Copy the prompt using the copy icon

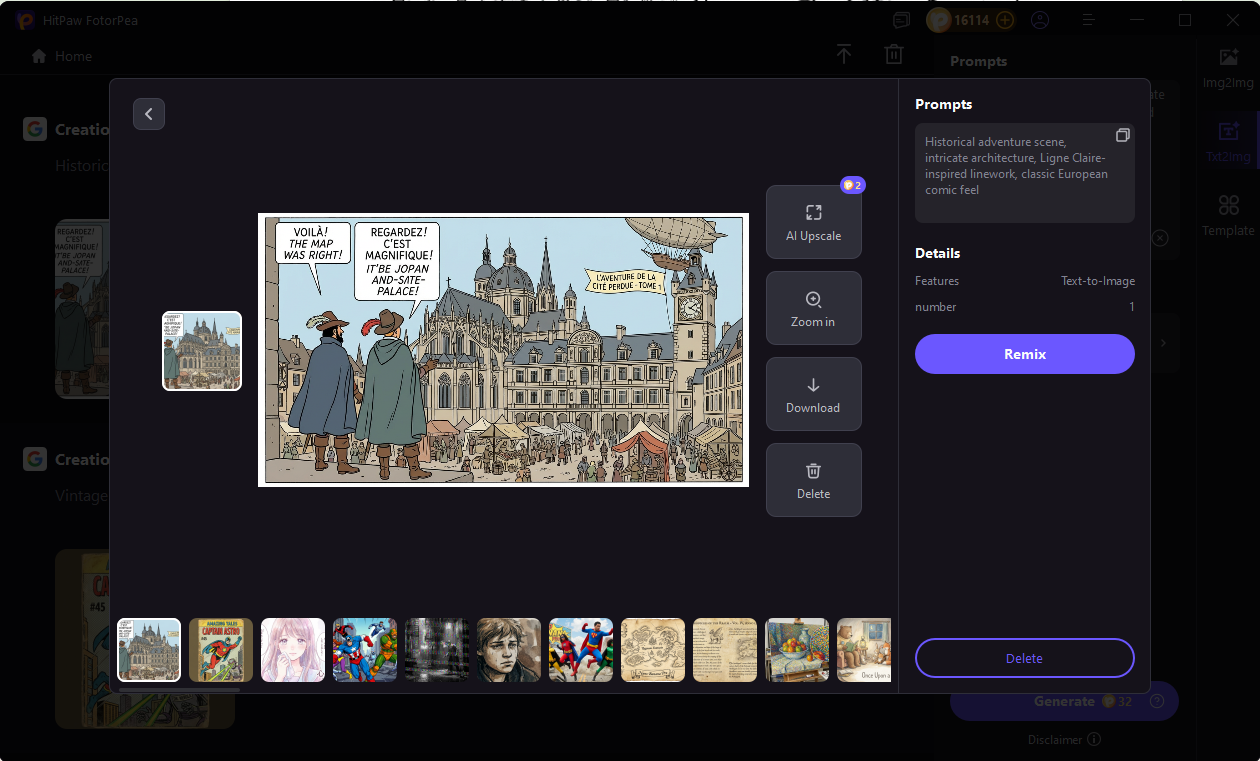1123,135
